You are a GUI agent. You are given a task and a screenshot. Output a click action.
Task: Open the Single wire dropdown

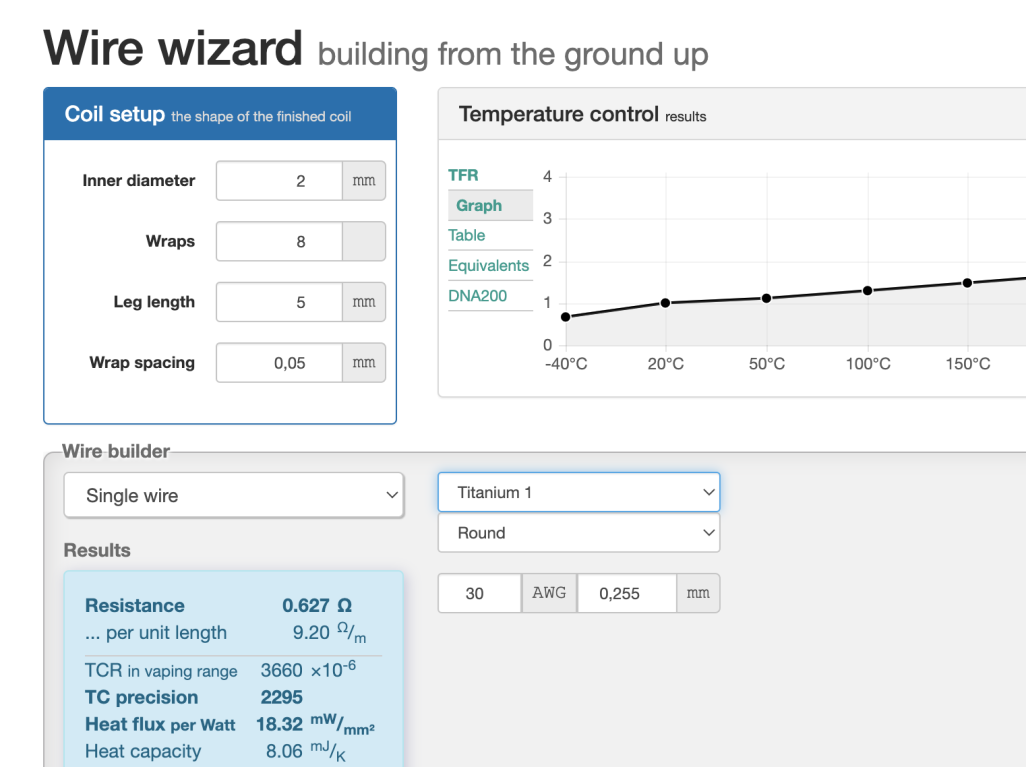coord(234,495)
